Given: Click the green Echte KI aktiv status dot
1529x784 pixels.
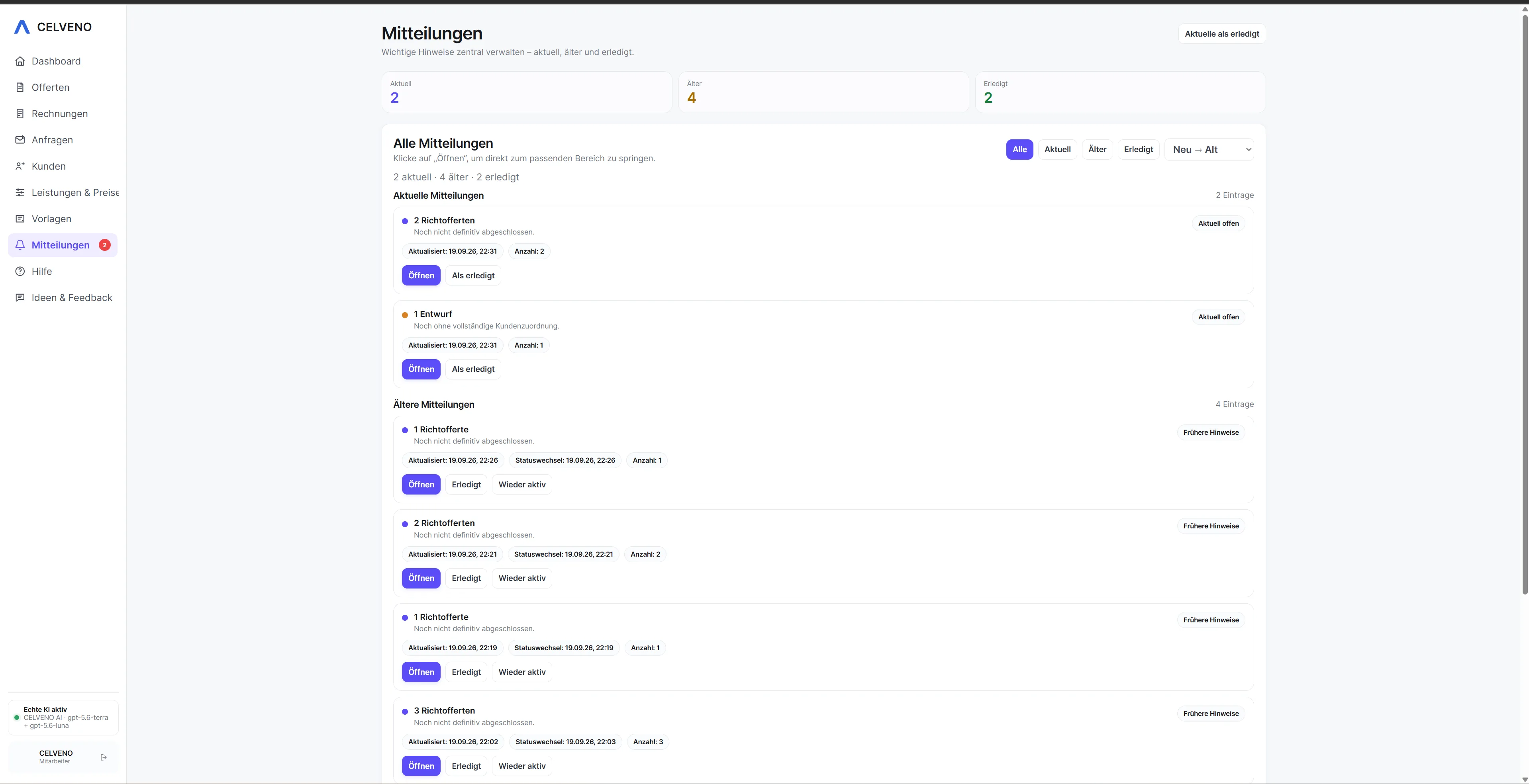Looking at the screenshot, I should (x=17, y=718).
